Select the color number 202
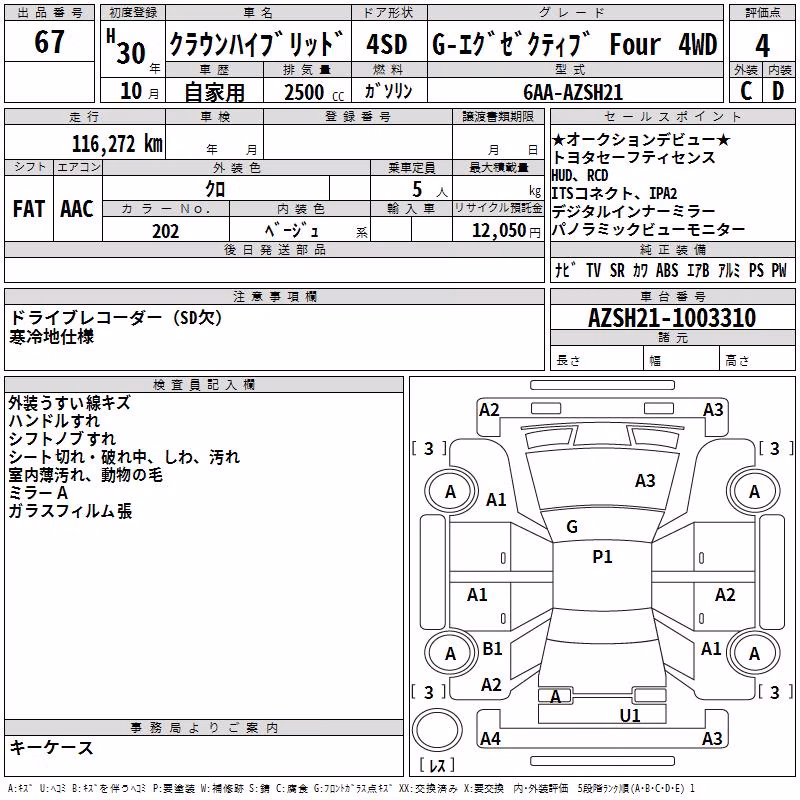Image resolution: width=800 pixels, height=800 pixels. tap(166, 231)
